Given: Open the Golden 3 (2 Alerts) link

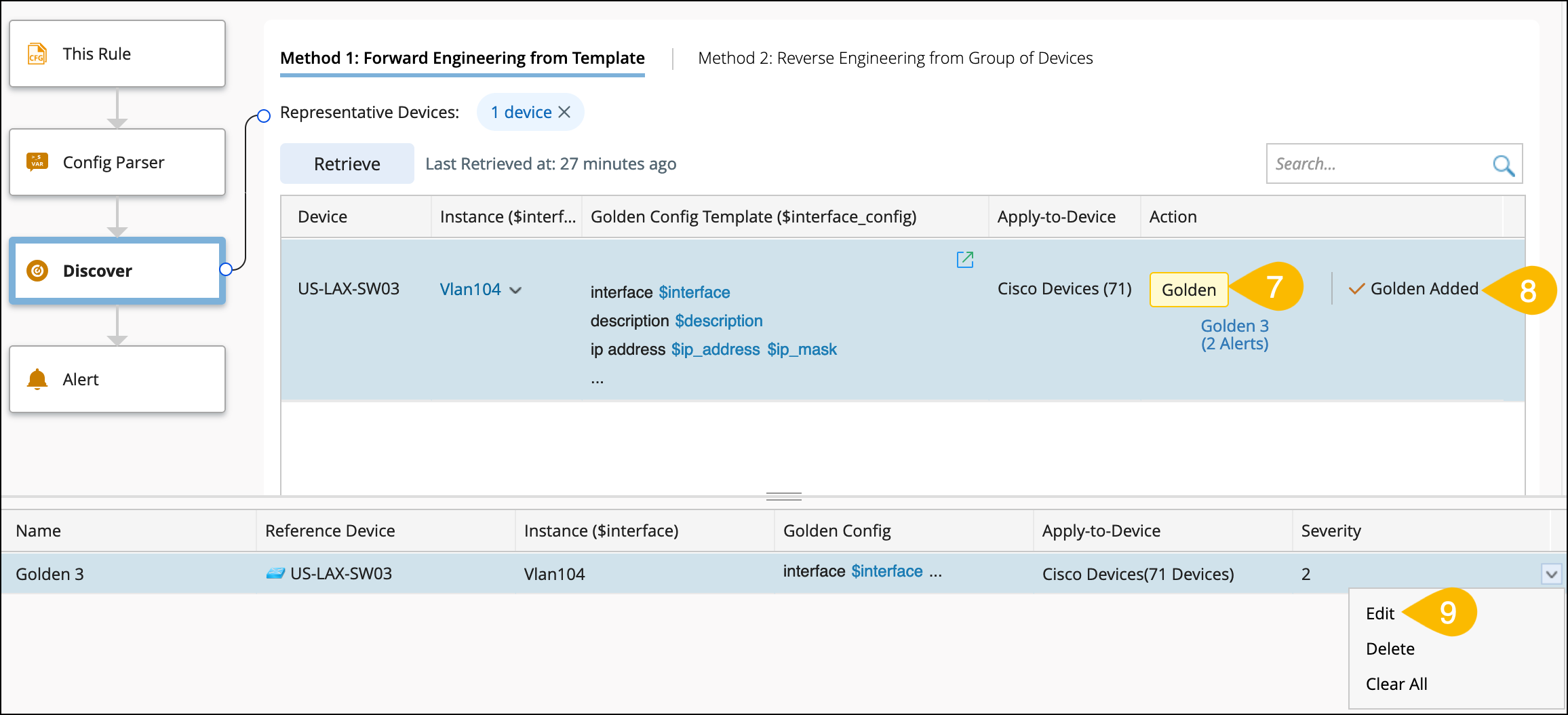Looking at the screenshot, I should click(x=1234, y=334).
